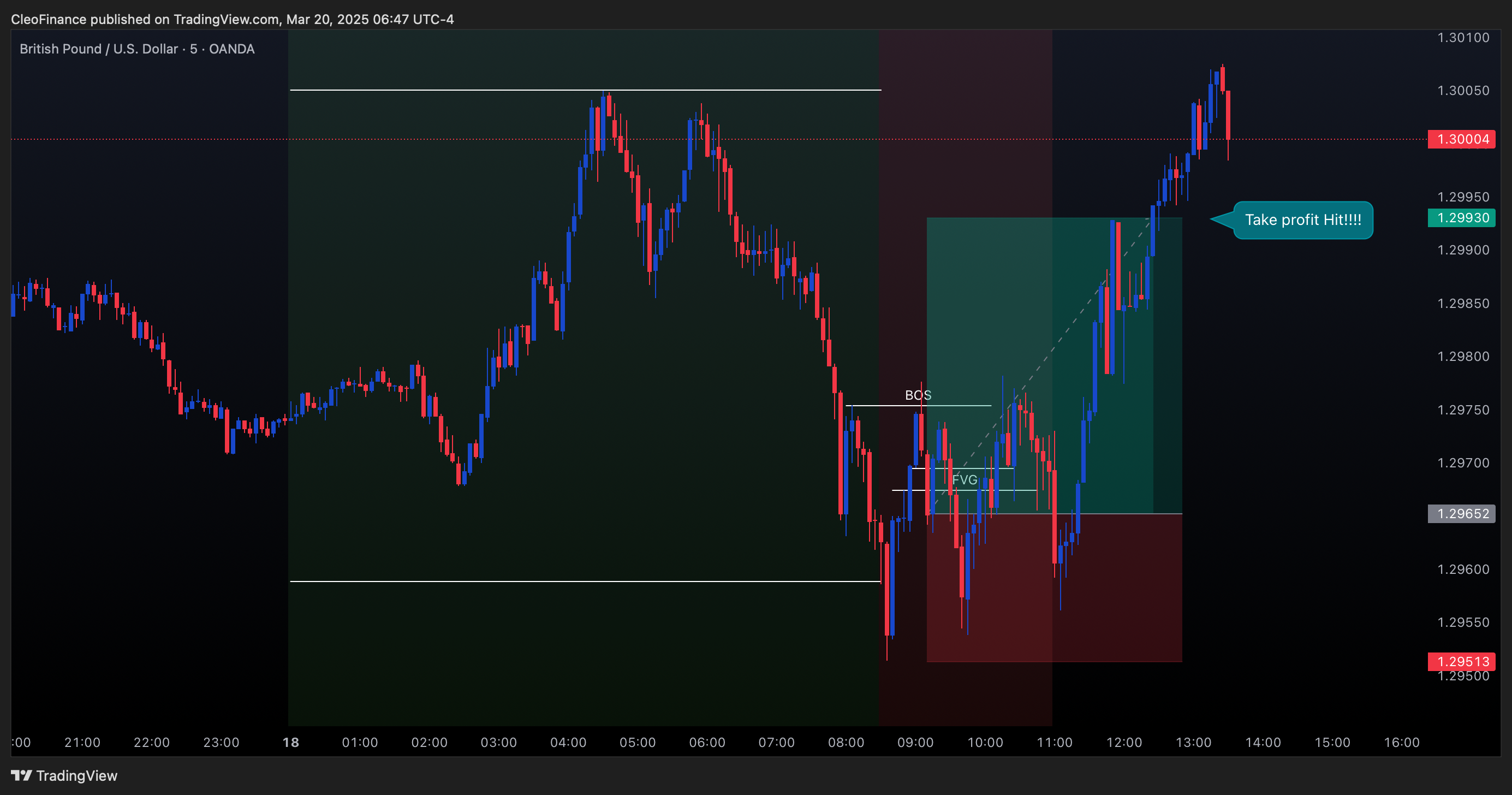The width and height of the screenshot is (1512, 795).
Task: Click the 08:00 time axis label
Action: click(846, 742)
